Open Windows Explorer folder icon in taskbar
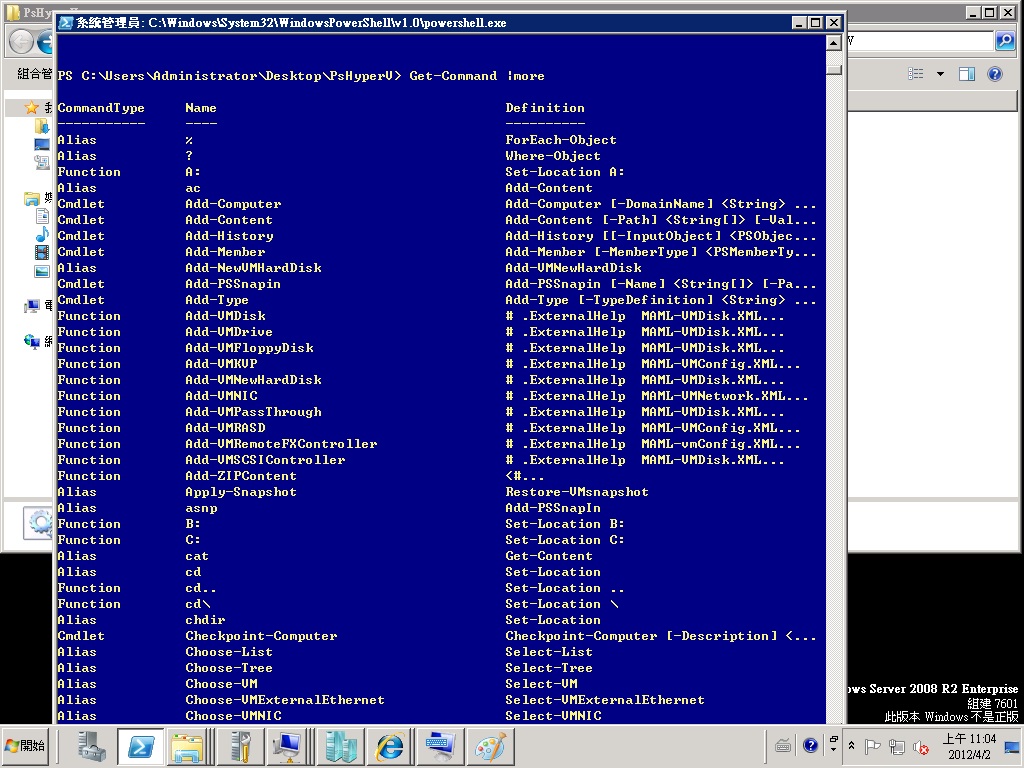 click(x=187, y=746)
